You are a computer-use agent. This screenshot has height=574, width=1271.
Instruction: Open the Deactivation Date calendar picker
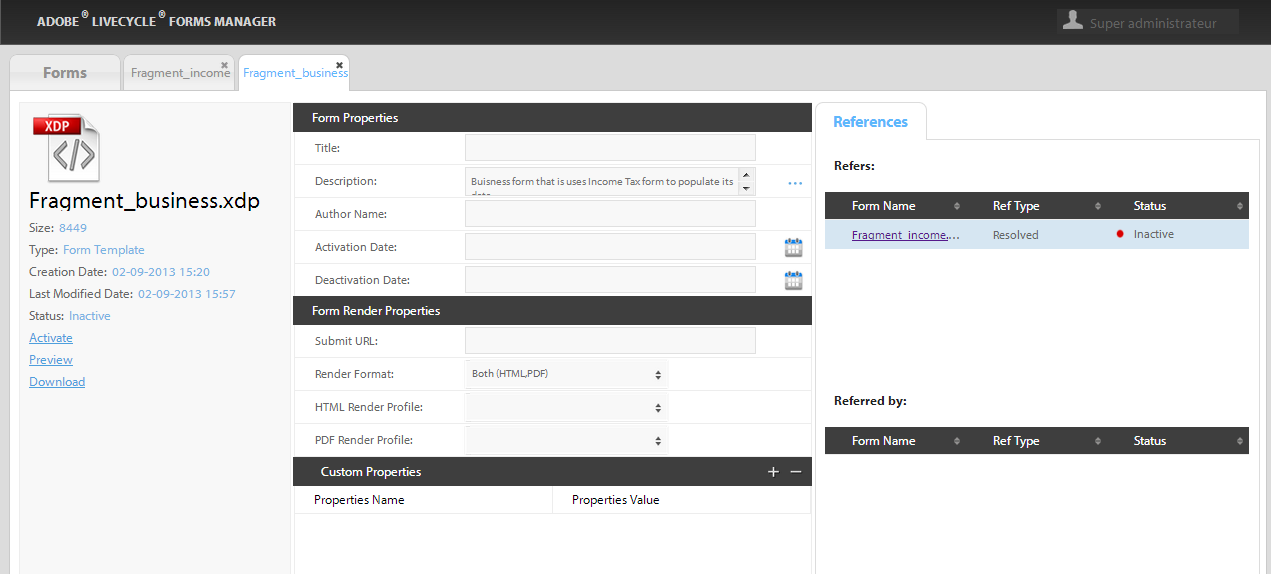pyautogui.click(x=793, y=281)
